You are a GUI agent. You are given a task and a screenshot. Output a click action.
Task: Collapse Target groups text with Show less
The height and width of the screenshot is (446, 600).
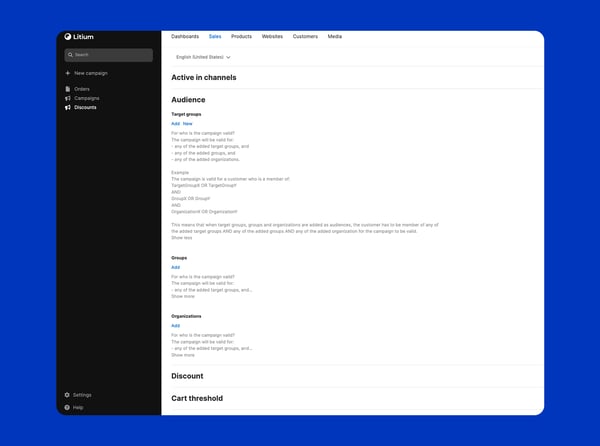click(x=182, y=238)
